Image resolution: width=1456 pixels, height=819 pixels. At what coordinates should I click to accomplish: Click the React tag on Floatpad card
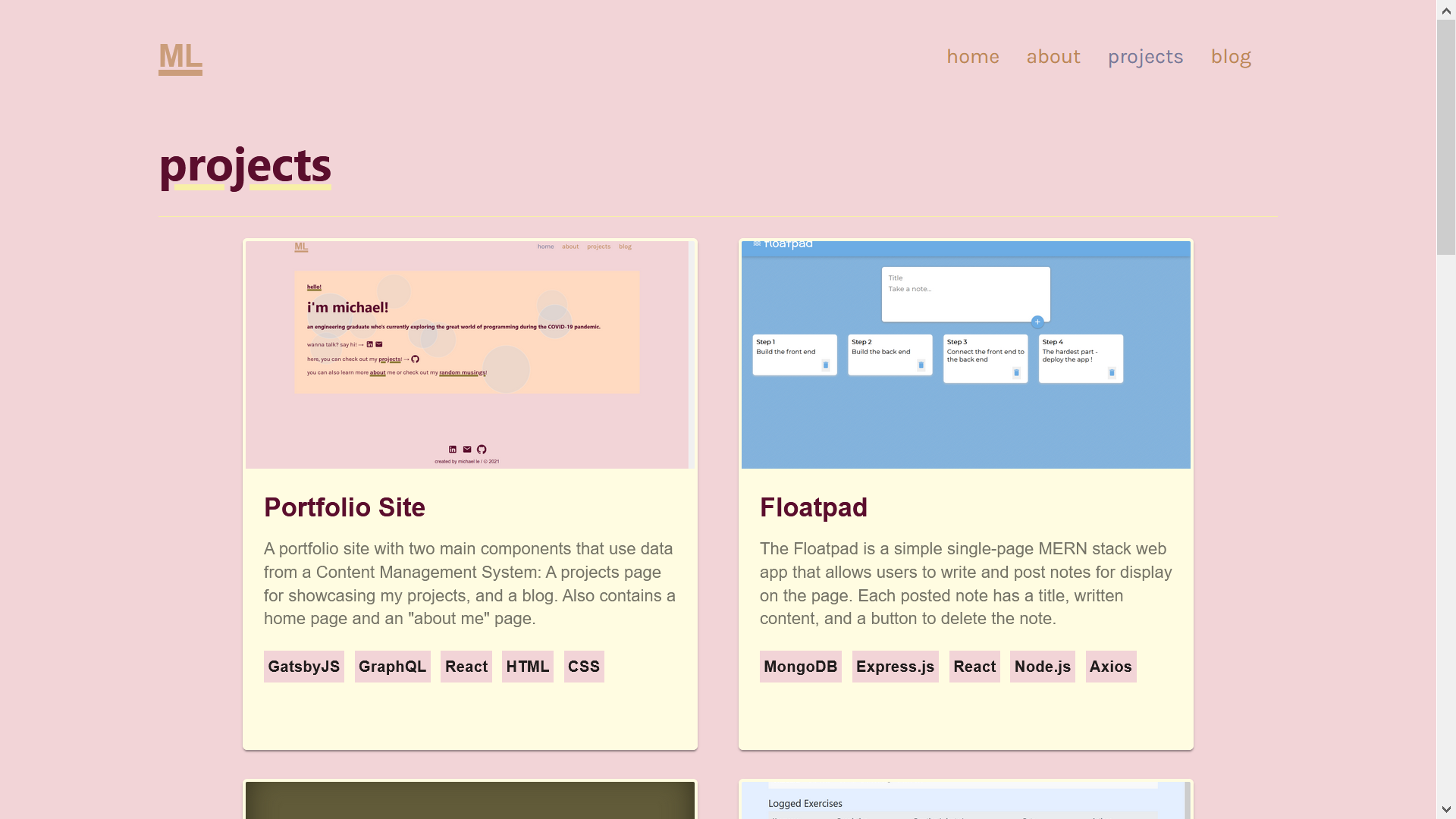coord(974,666)
